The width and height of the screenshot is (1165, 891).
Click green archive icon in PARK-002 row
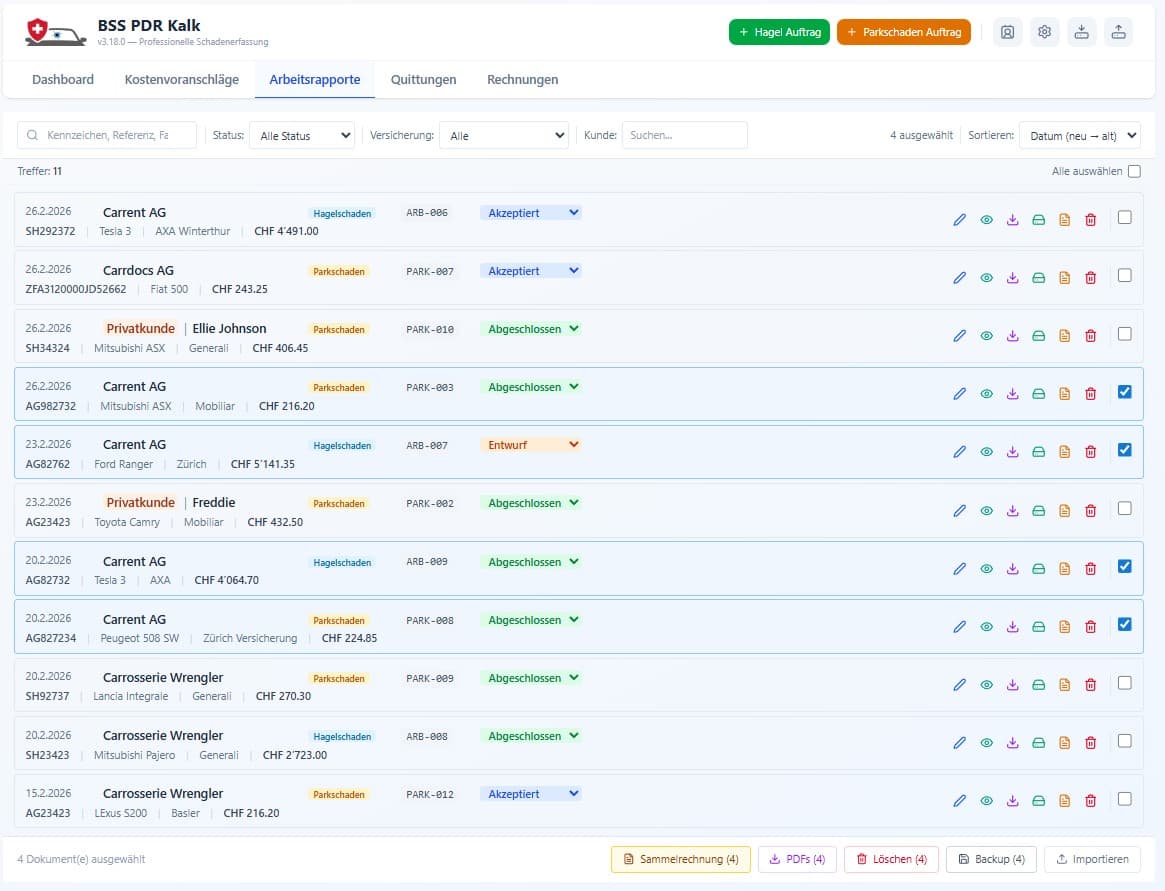click(x=1039, y=510)
